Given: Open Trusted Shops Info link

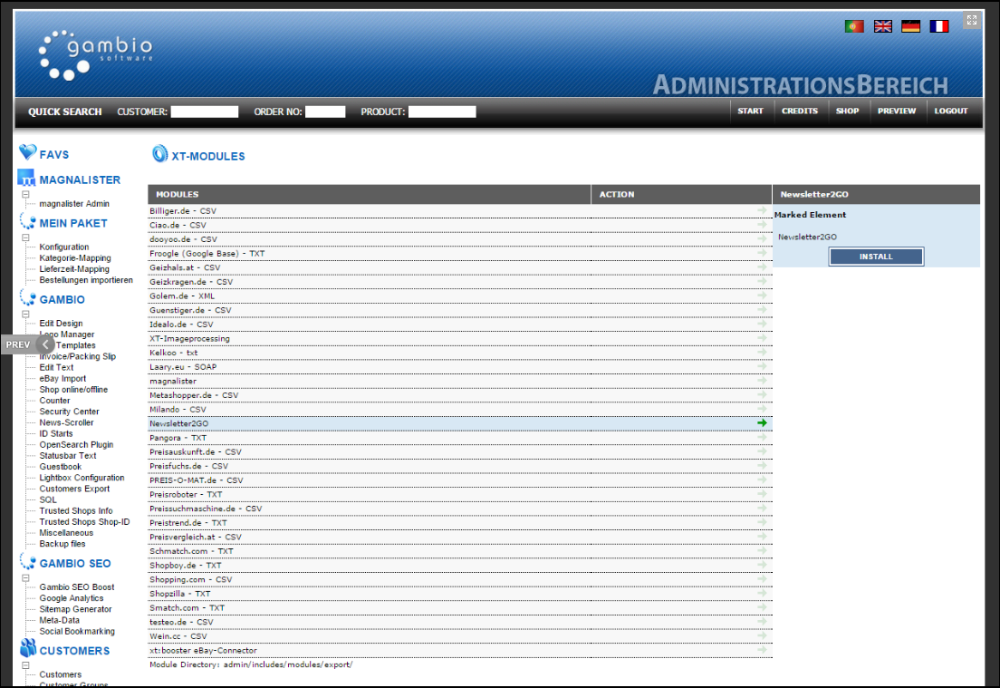Looking at the screenshot, I should pyautogui.click(x=76, y=511).
